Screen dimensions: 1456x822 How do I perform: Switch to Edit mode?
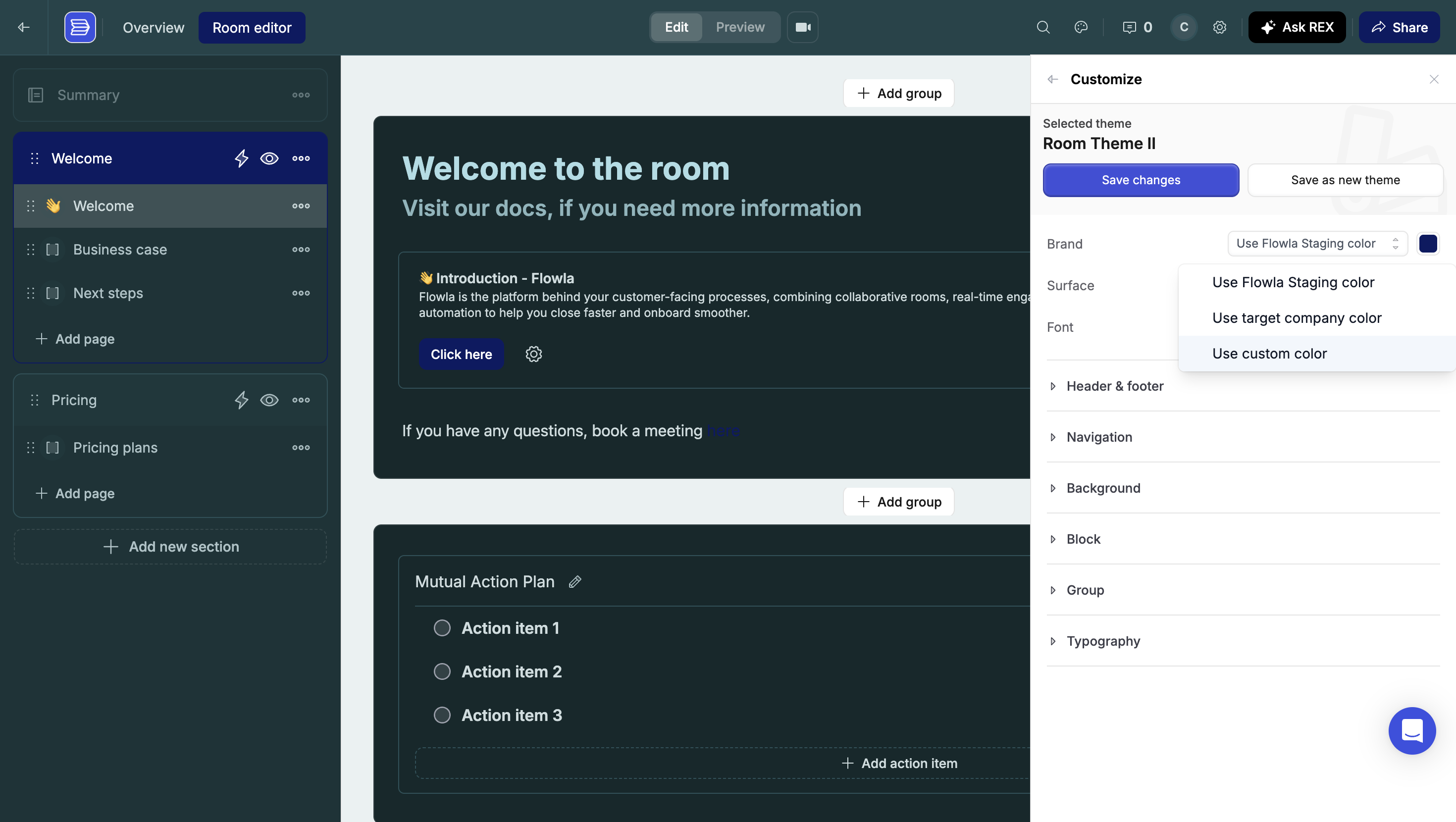click(x=676, y=27)
